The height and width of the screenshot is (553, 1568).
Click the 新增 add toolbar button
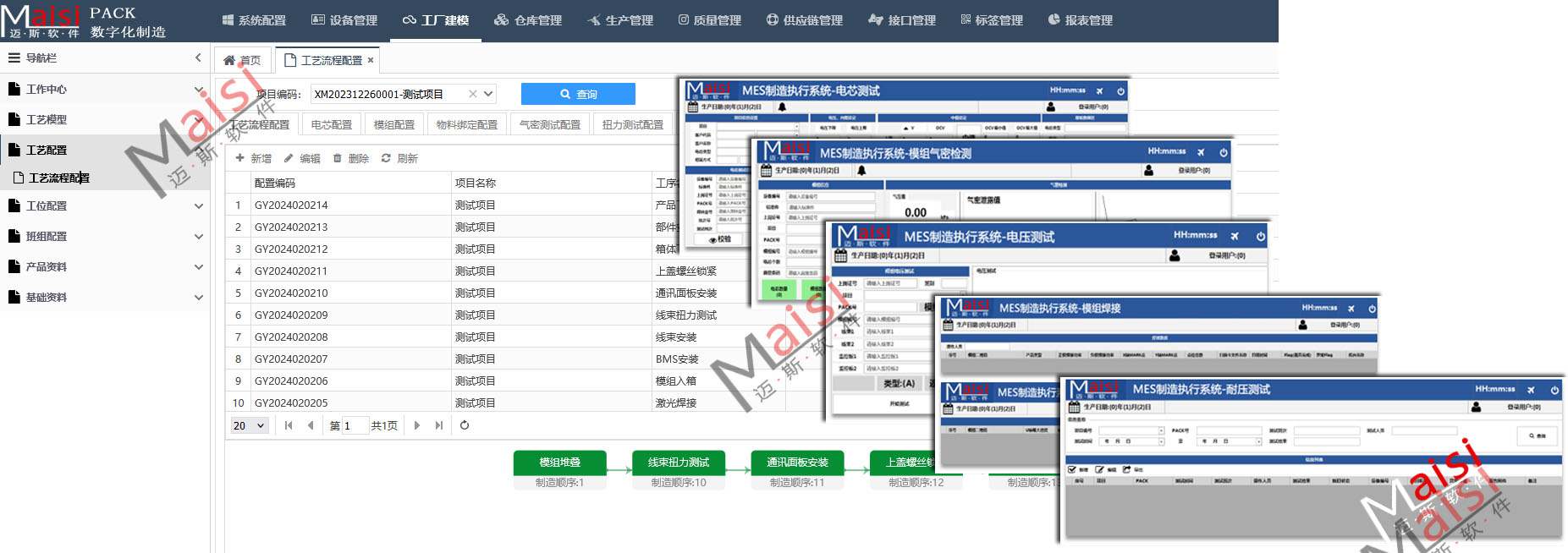point(253,158)
